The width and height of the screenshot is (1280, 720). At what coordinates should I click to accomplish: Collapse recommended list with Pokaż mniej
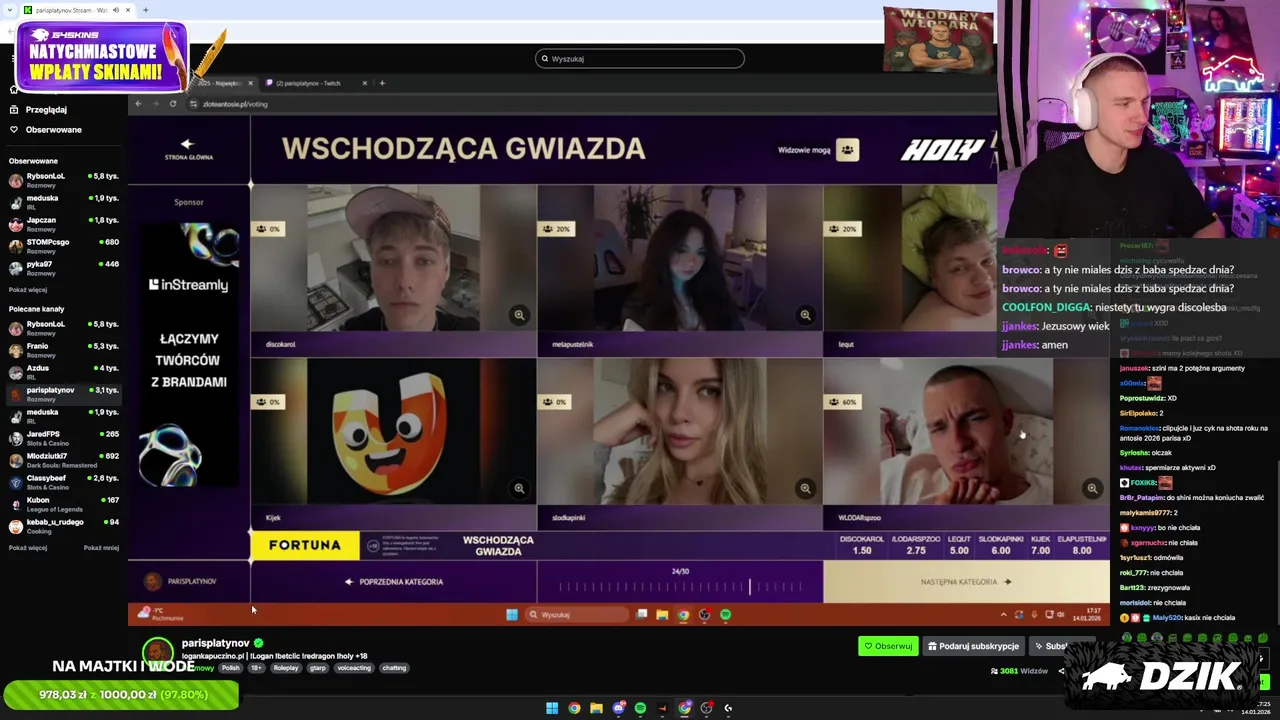101,548
